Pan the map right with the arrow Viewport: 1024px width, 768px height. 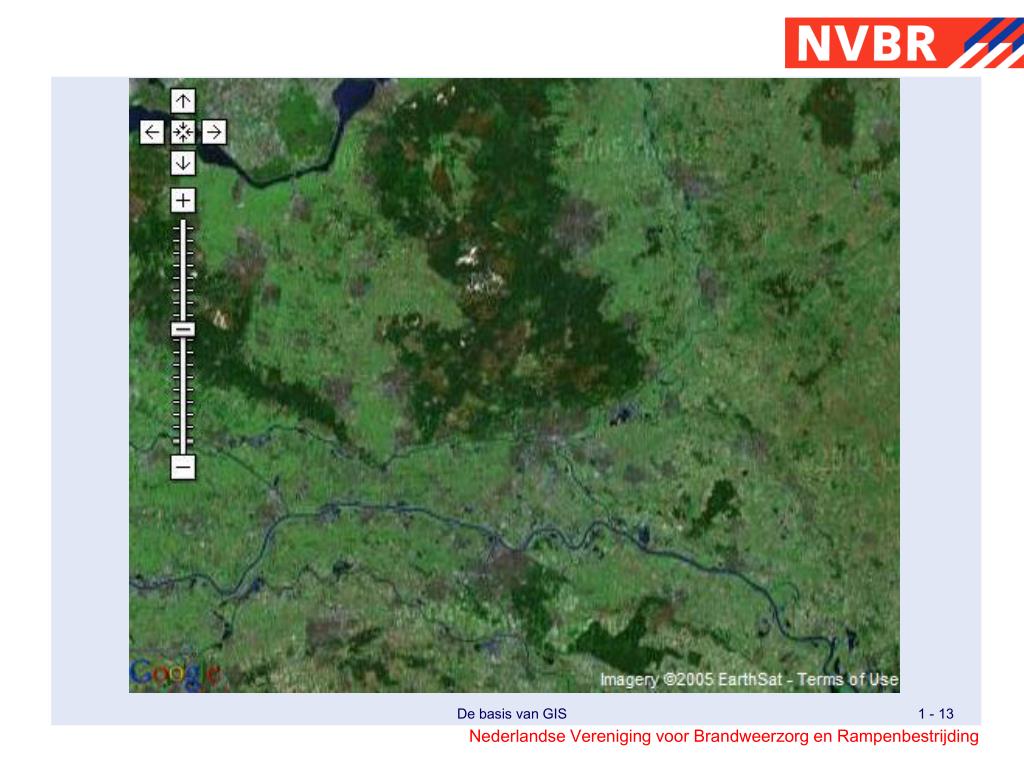214,132
